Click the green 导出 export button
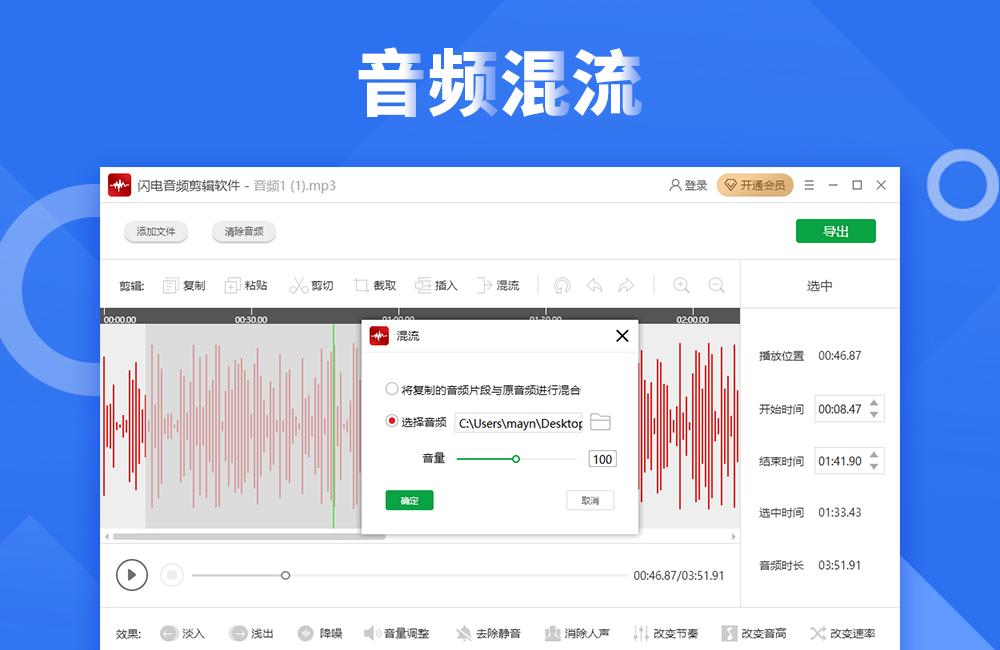 pyautogui.click(x=835, y=231)
